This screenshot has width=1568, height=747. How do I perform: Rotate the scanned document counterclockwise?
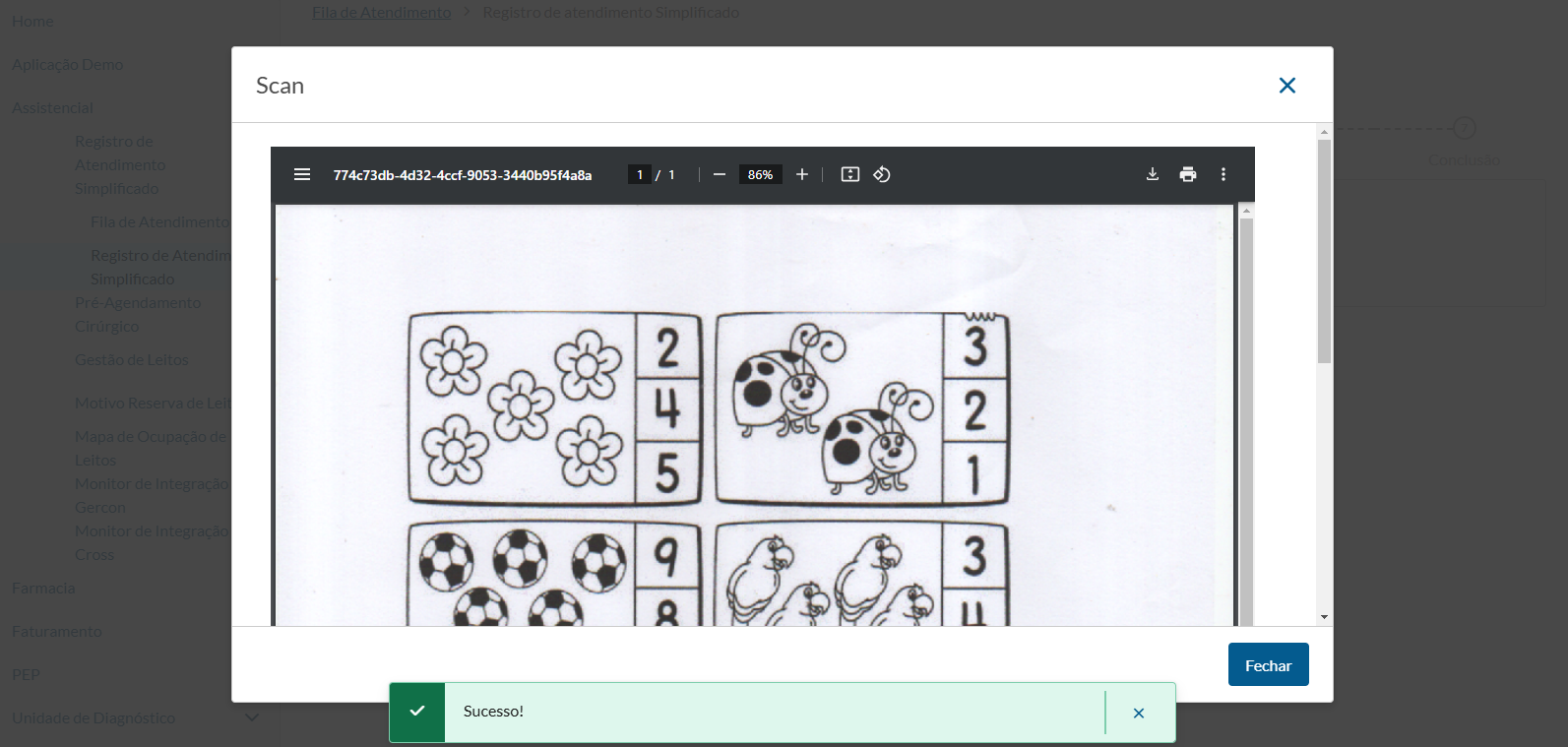[x=882, y=174]
